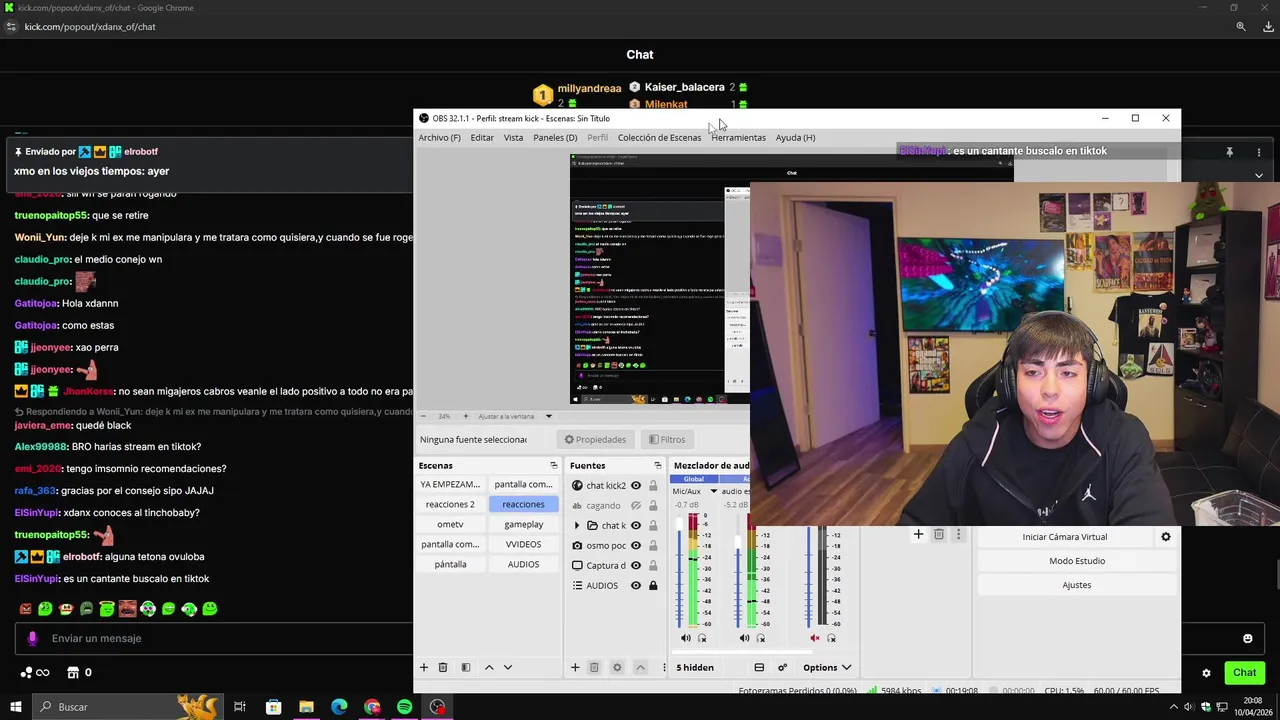Image resolution: width=1280 pixels, height=720 pixels.
Task: Click add plus icon in transitions dock
Action: coord(918,534)
